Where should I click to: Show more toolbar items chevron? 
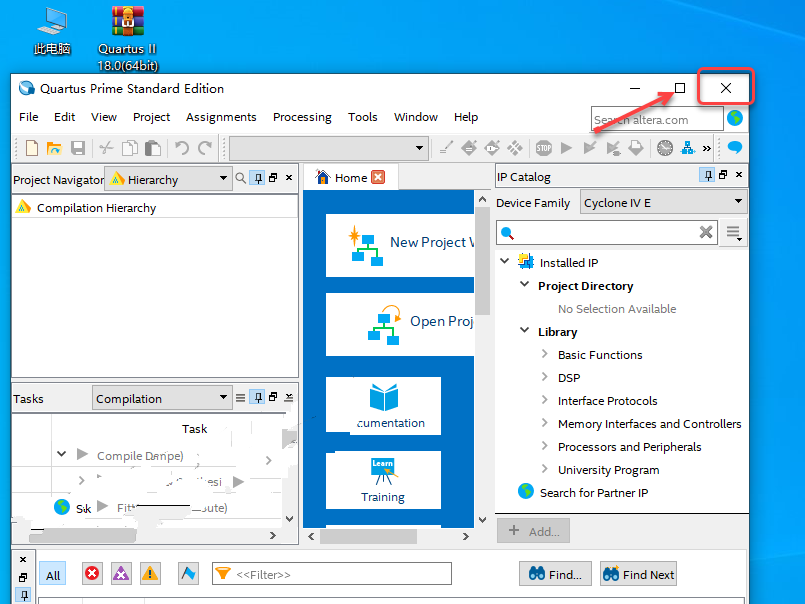tap(707, 148)
